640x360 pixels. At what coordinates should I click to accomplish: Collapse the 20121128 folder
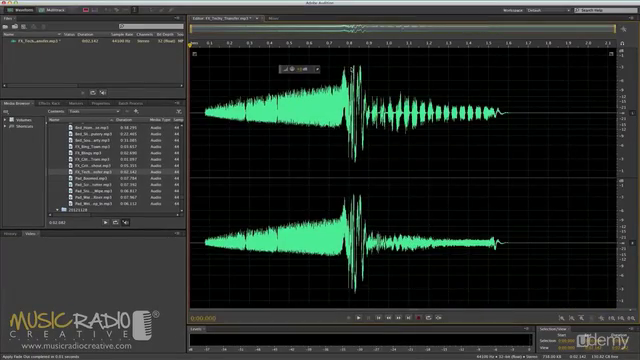[x=58, y=210]
